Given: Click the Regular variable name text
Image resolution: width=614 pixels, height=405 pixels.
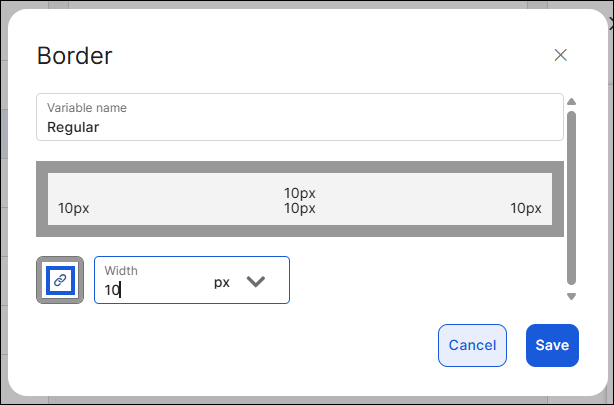Looking at the screenshot, I should [73, 127].
